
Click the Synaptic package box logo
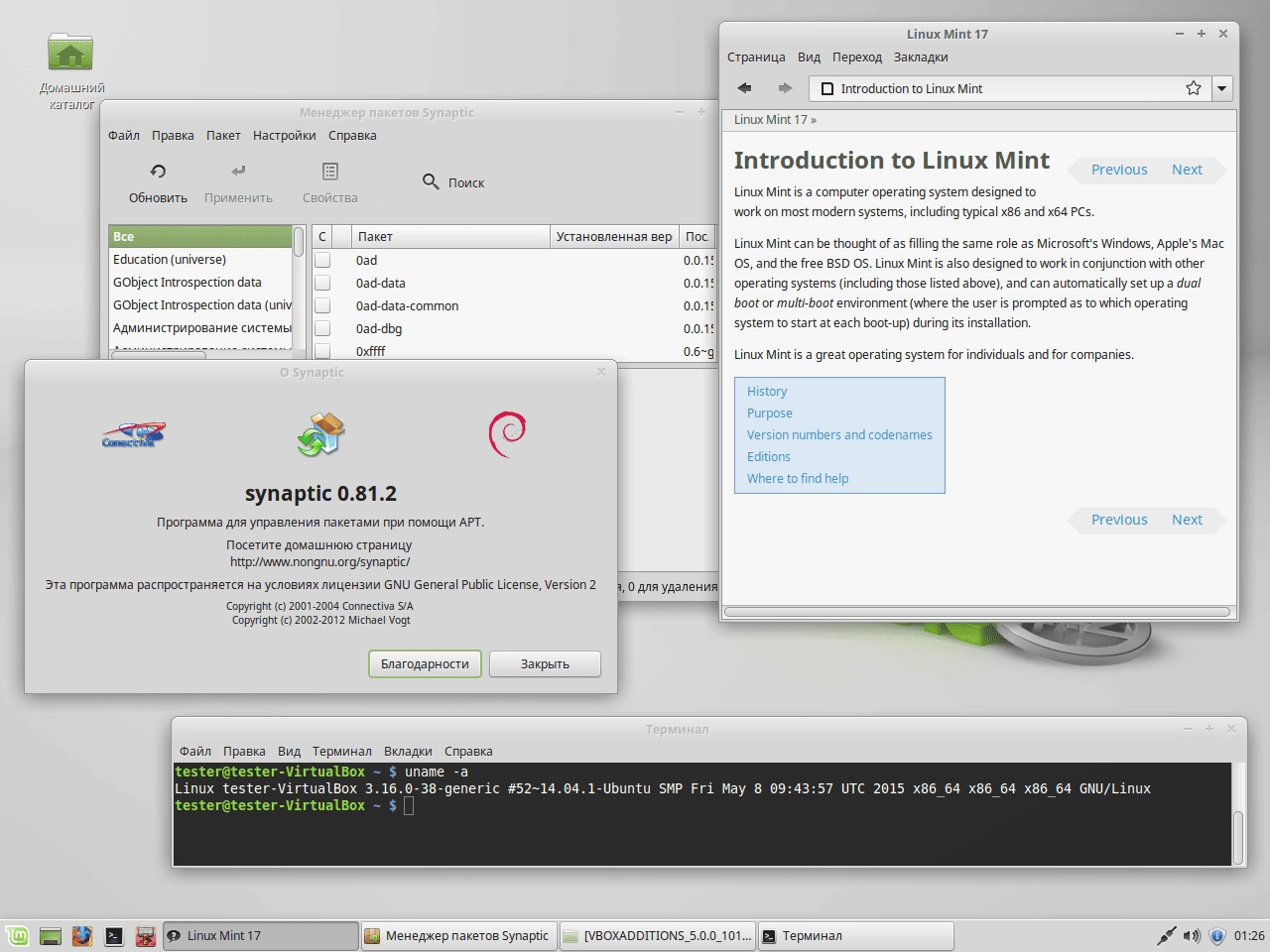[x=320, y=434]
